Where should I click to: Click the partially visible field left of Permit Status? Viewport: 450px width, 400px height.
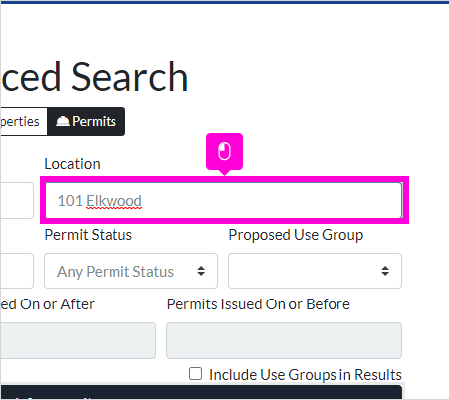click(x=17, y=271)
